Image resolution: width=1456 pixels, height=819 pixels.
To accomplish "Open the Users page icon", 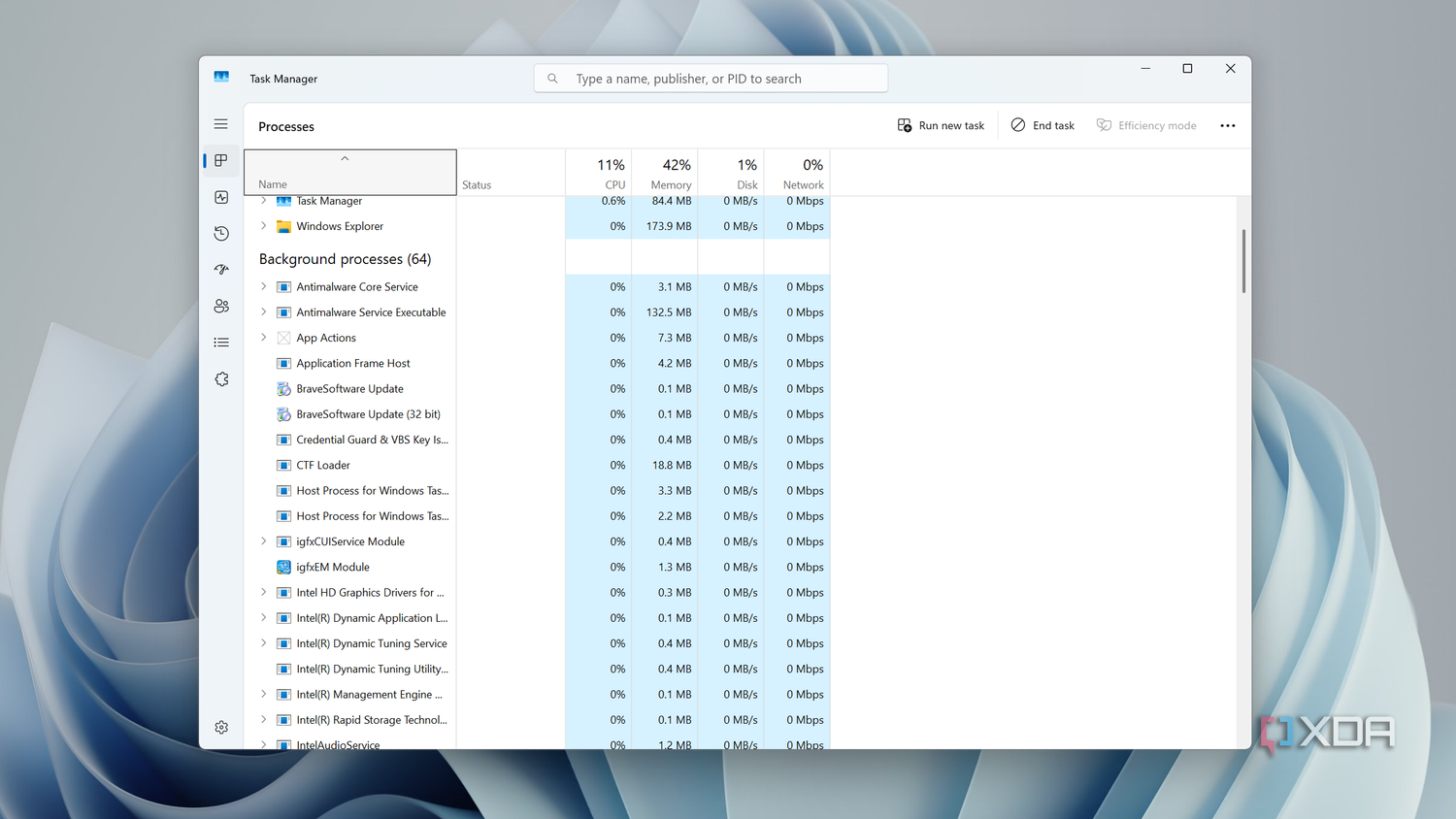I will coord(221,306).
